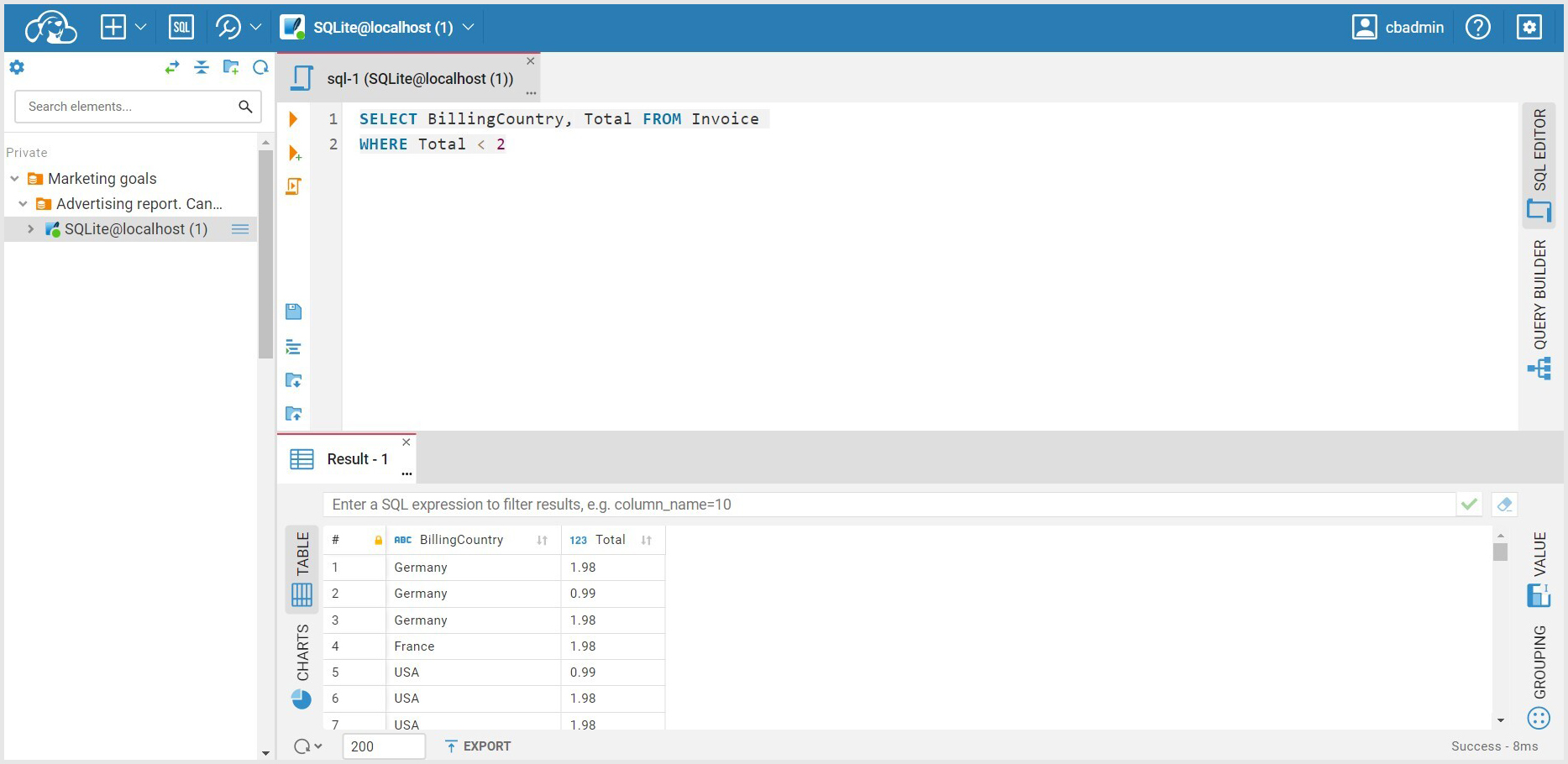Clear the filter using eraser icon
The width and height of the screenshot is (1568, 764).
pos(1504,504)
